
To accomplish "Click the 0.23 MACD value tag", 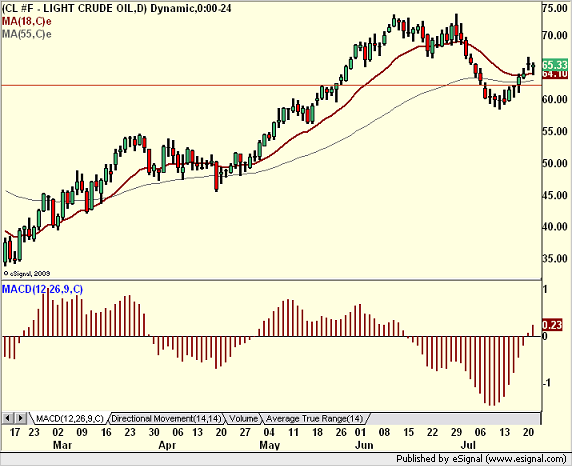I will pos(552,325).
